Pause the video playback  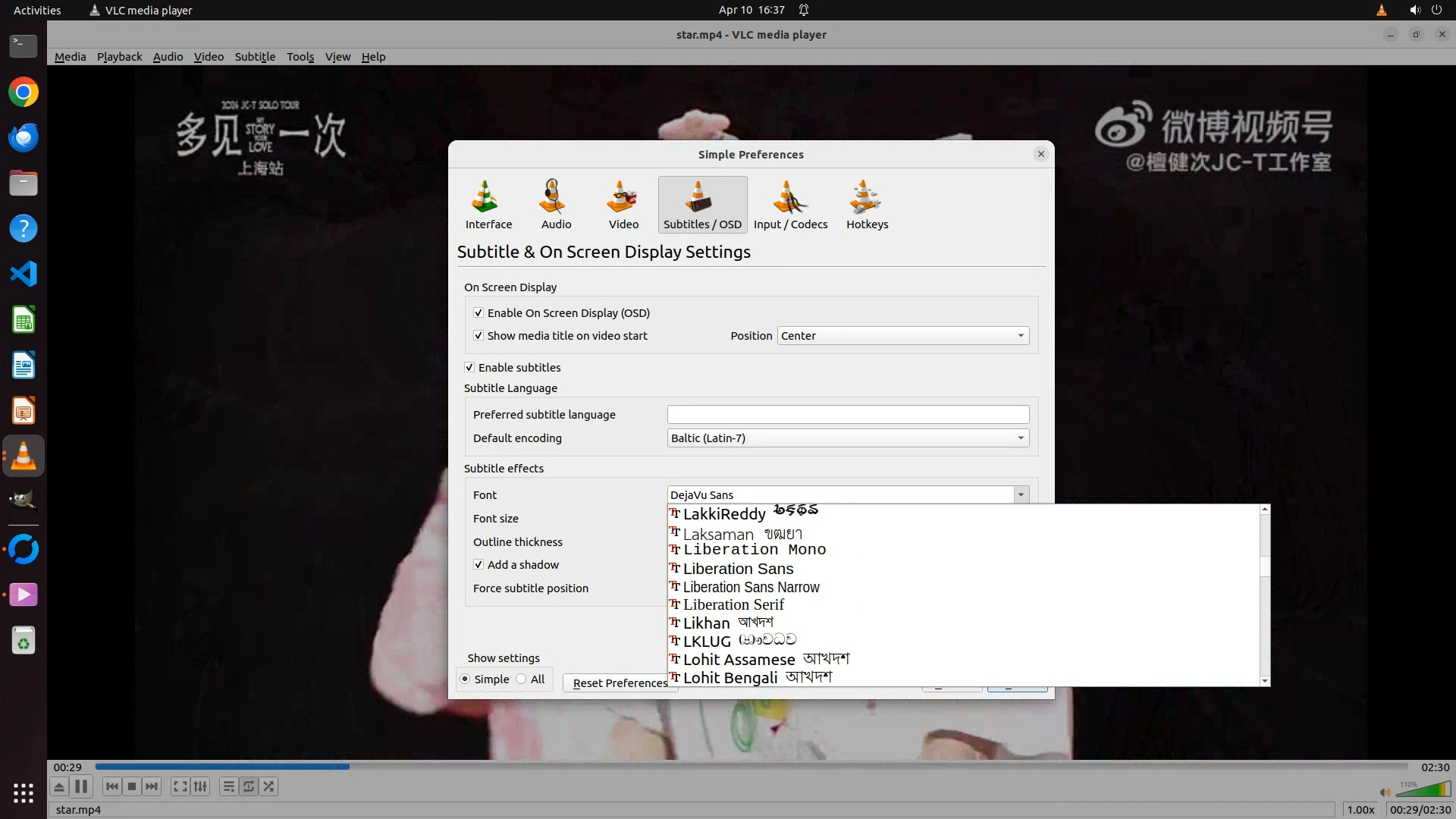coord(81,786)
